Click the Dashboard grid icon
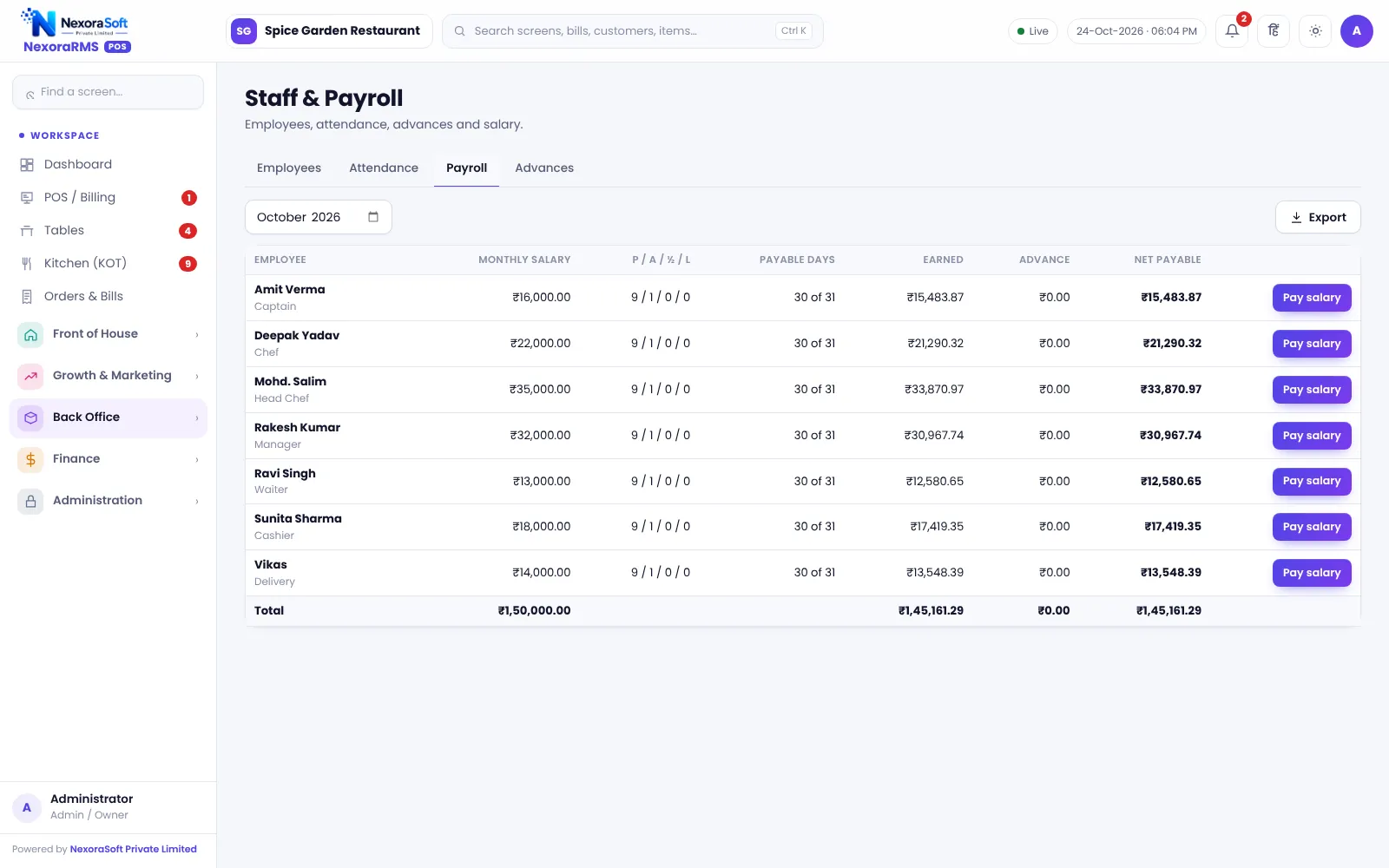The height and width of the screenshot is (868, 1389). (x=27, y=165)
